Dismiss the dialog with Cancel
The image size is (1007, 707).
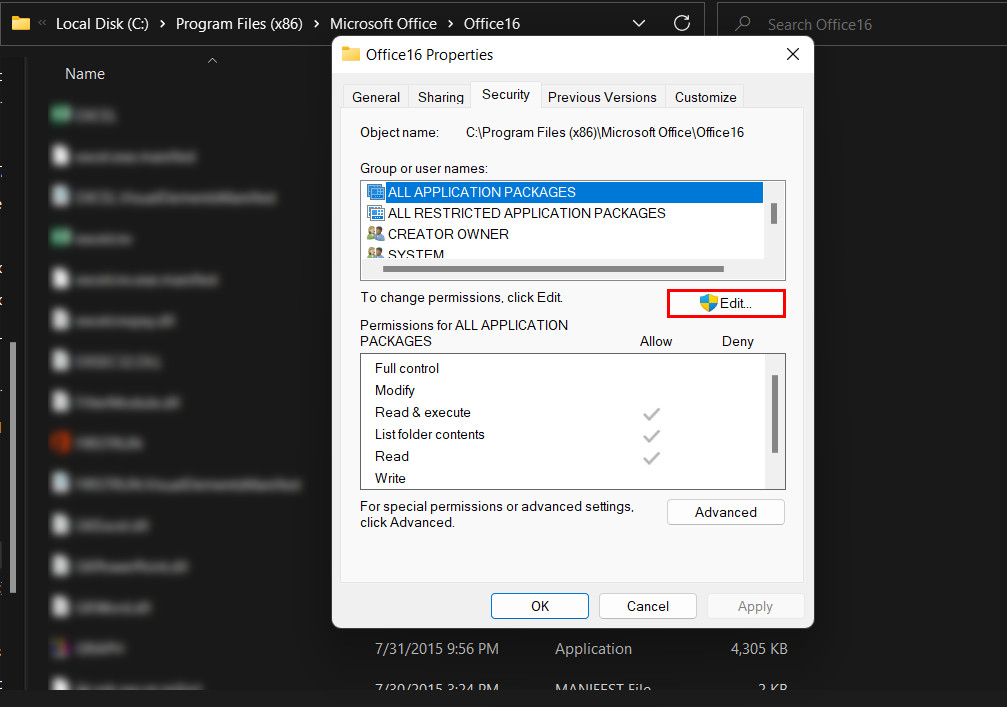[x=647, y=606]
